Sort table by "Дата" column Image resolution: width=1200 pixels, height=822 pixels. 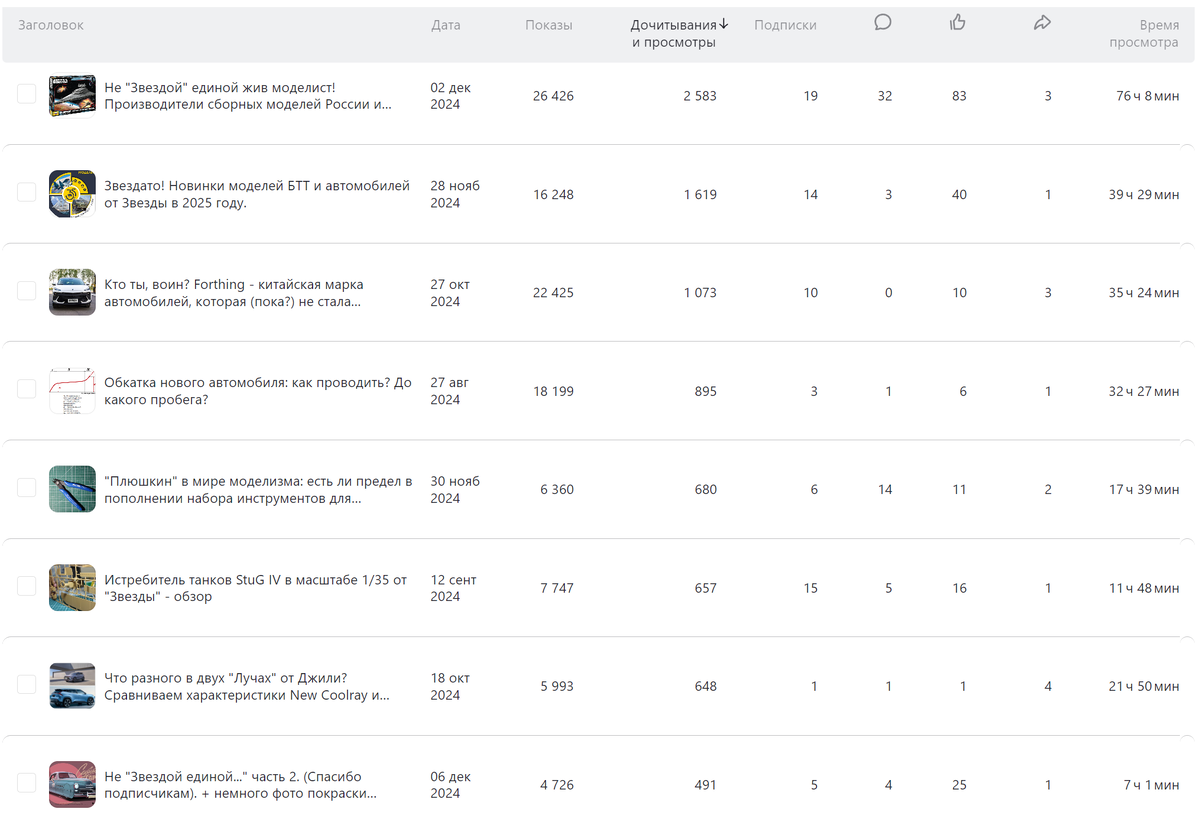coord(446,25)
